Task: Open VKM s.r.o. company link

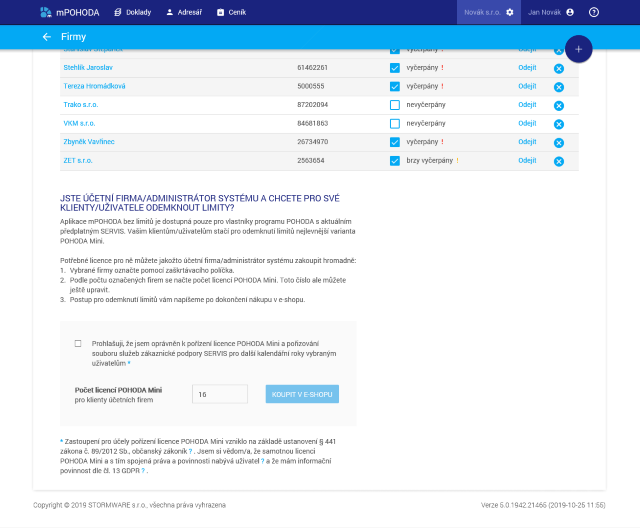Action: tap(79, 123)
